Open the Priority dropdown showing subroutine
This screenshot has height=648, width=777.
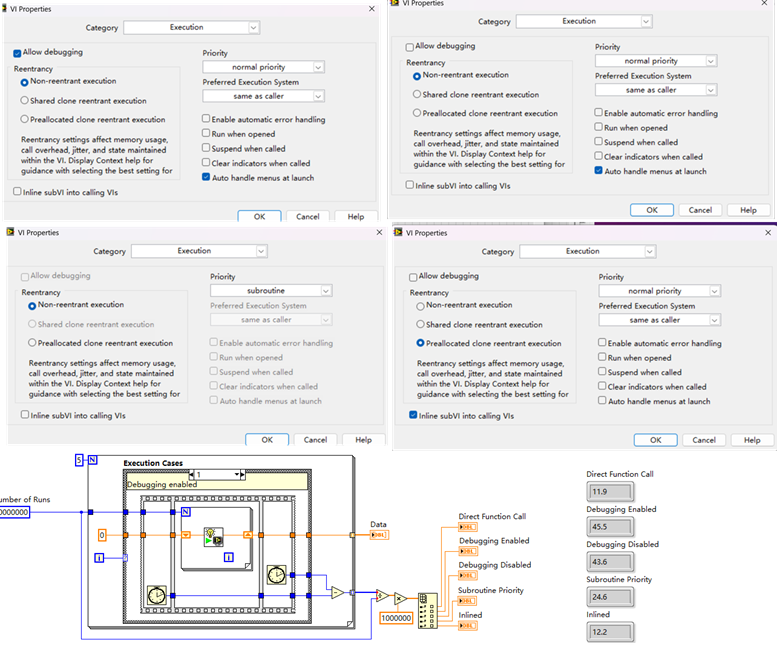[x=270, y=291]
